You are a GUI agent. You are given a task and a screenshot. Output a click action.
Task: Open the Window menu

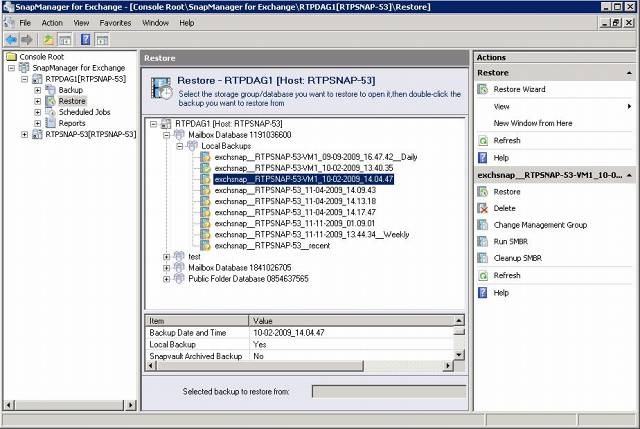coord(156,23)
